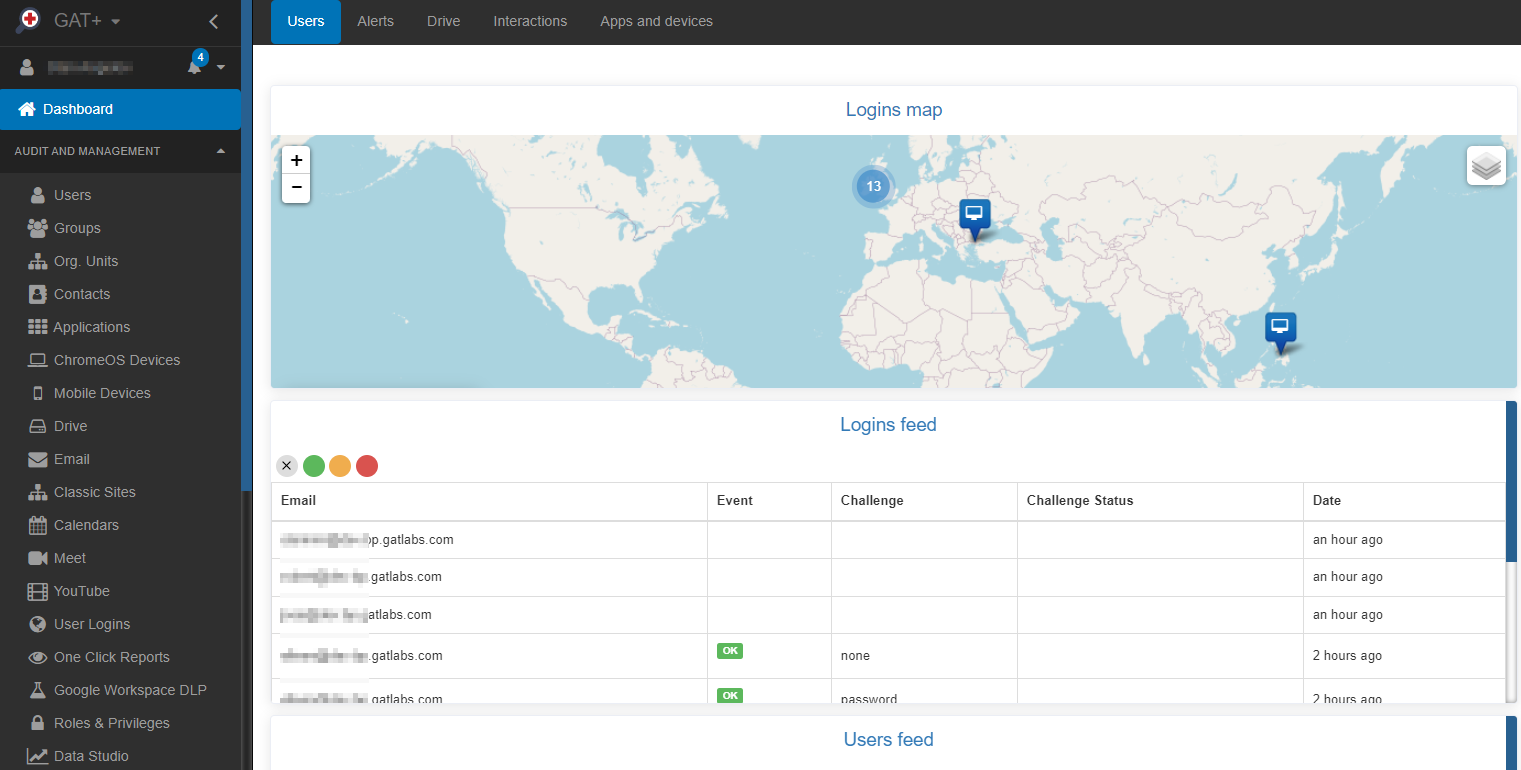
Task: Click the Meet video camera icon
Action: tap(38, 558)
